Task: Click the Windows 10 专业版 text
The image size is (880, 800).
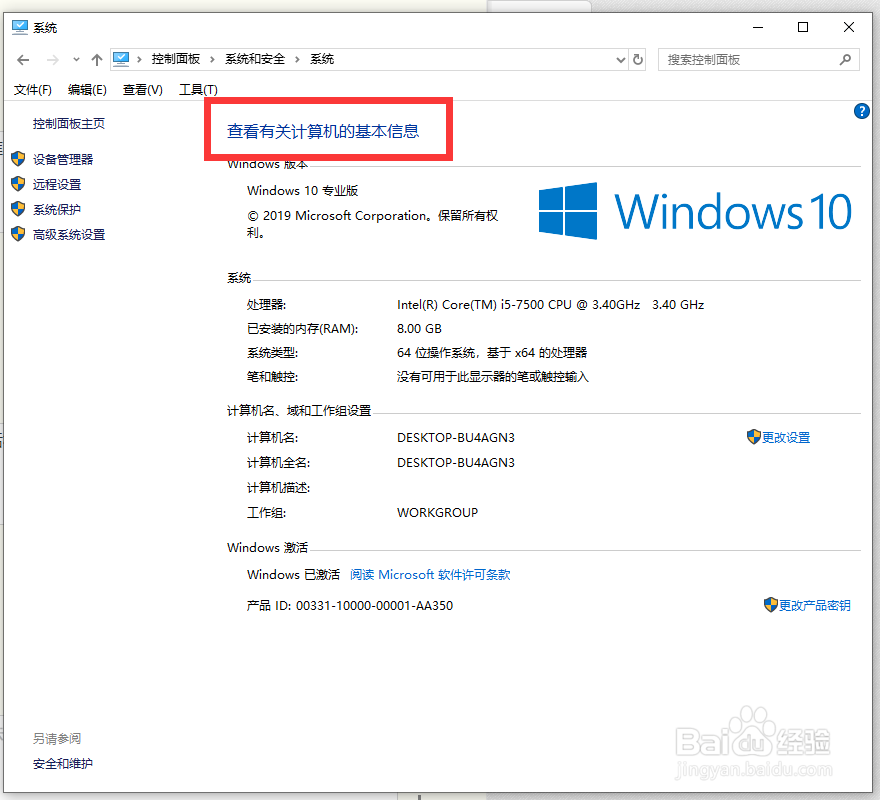Action: [x=302, y=191]
